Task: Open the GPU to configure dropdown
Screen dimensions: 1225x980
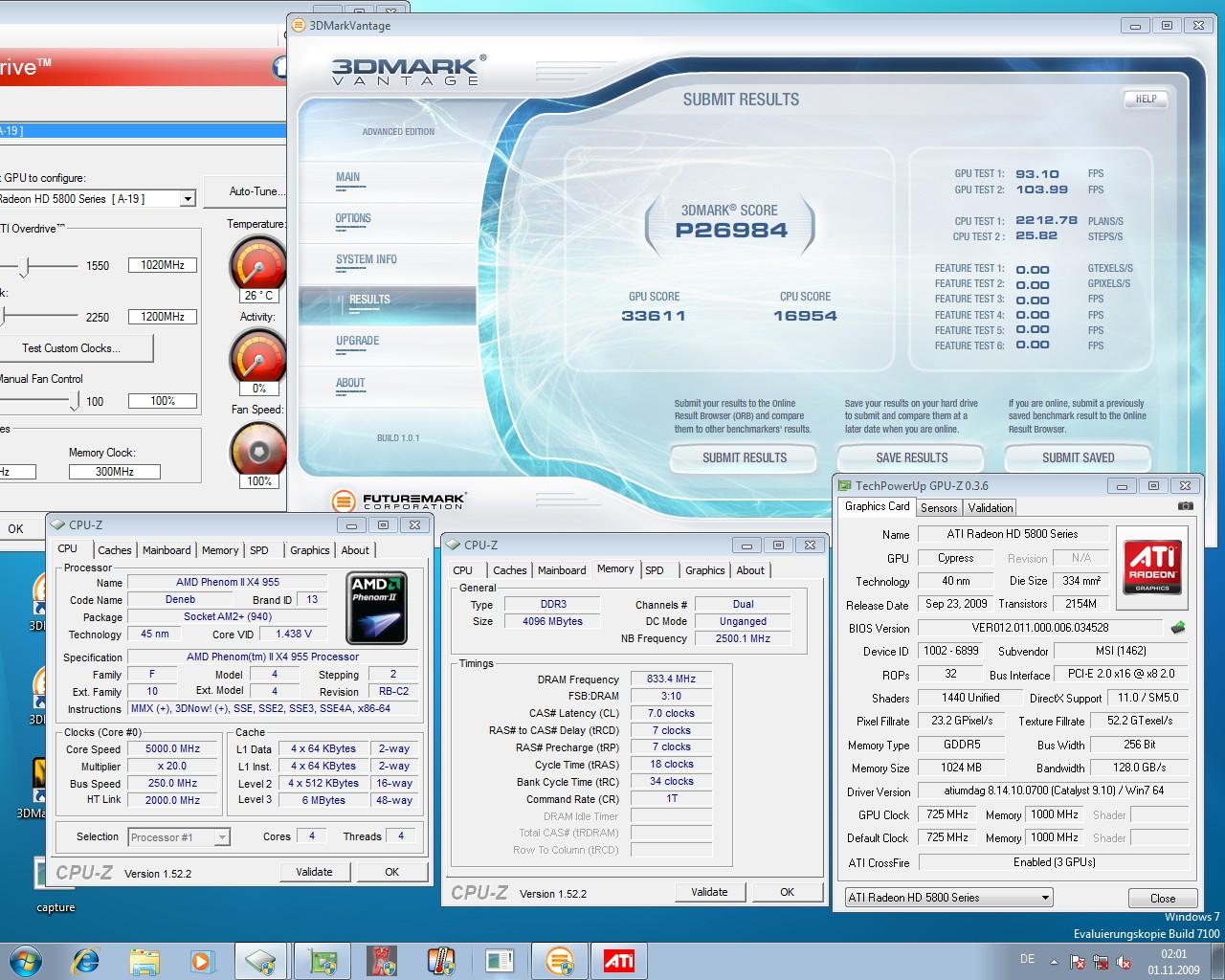Action: point(188,199)
